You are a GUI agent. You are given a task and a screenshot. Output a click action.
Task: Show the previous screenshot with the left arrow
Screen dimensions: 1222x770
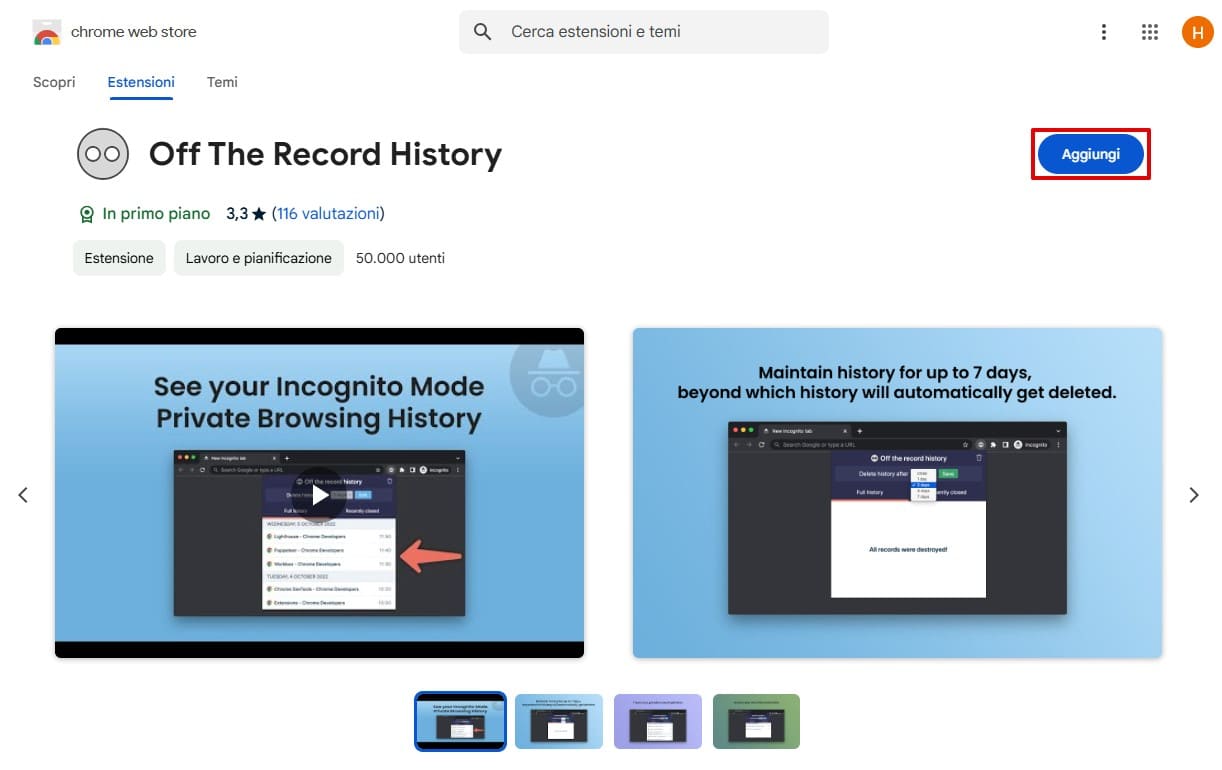click(23, 495)
